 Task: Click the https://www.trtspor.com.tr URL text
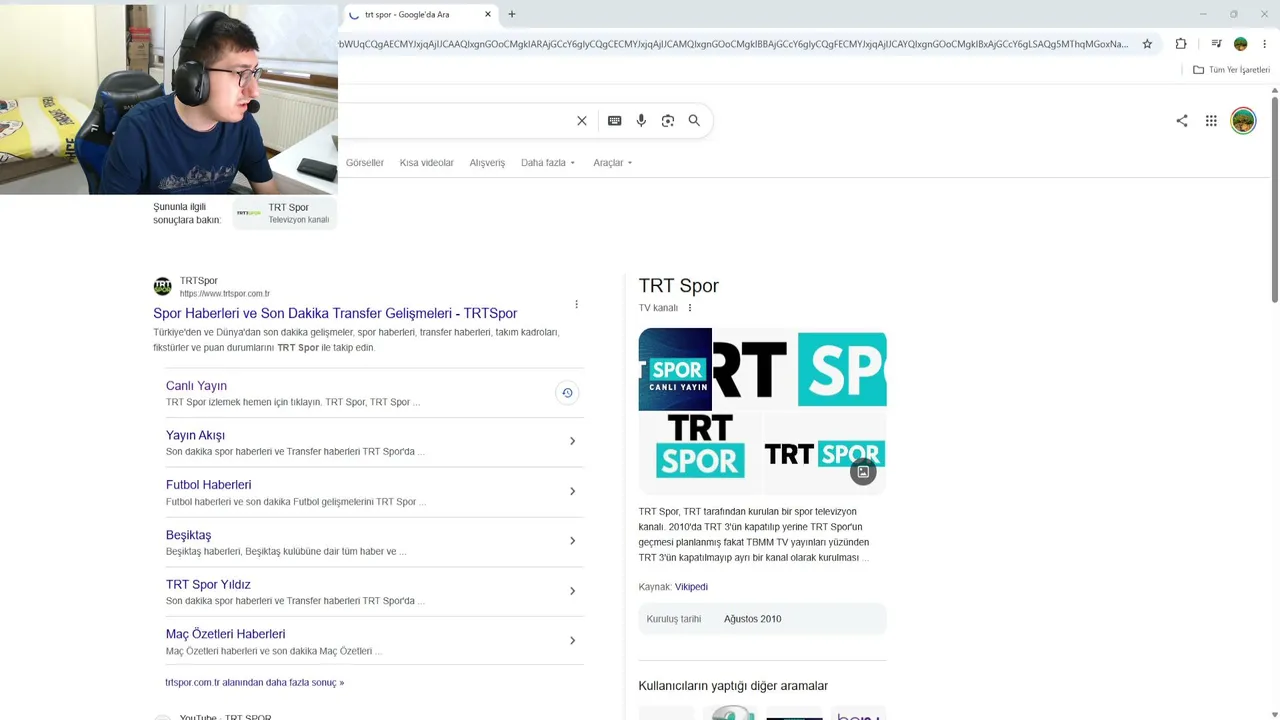coord(225,294)
